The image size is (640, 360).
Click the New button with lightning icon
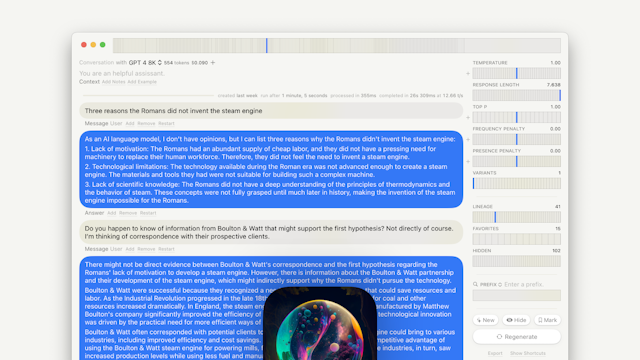[x=485, y=320]
